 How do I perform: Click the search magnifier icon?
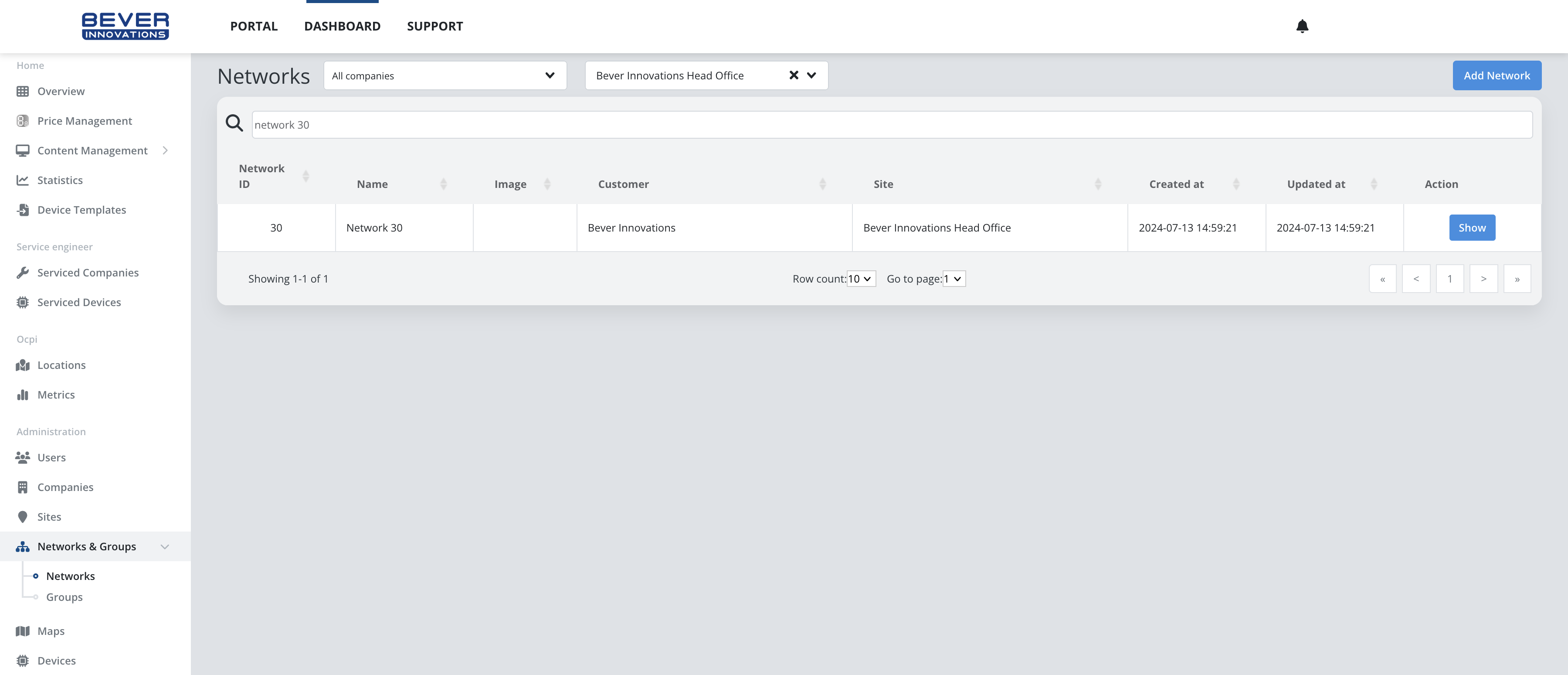coord(234,124)
